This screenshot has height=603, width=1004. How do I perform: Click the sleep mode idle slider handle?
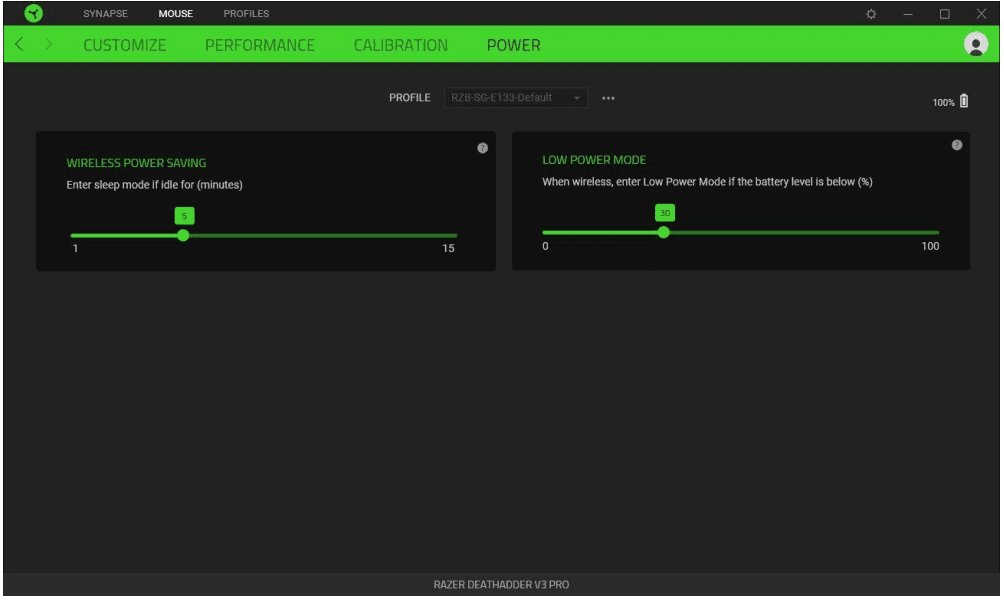click(183, 235)
